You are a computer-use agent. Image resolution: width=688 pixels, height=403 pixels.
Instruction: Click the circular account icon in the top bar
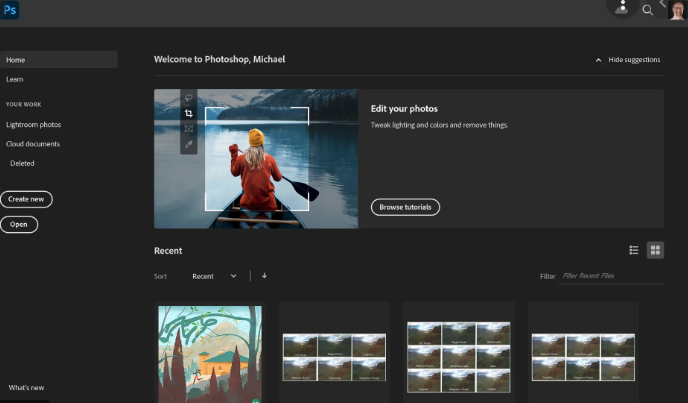(x=622, y=7)
